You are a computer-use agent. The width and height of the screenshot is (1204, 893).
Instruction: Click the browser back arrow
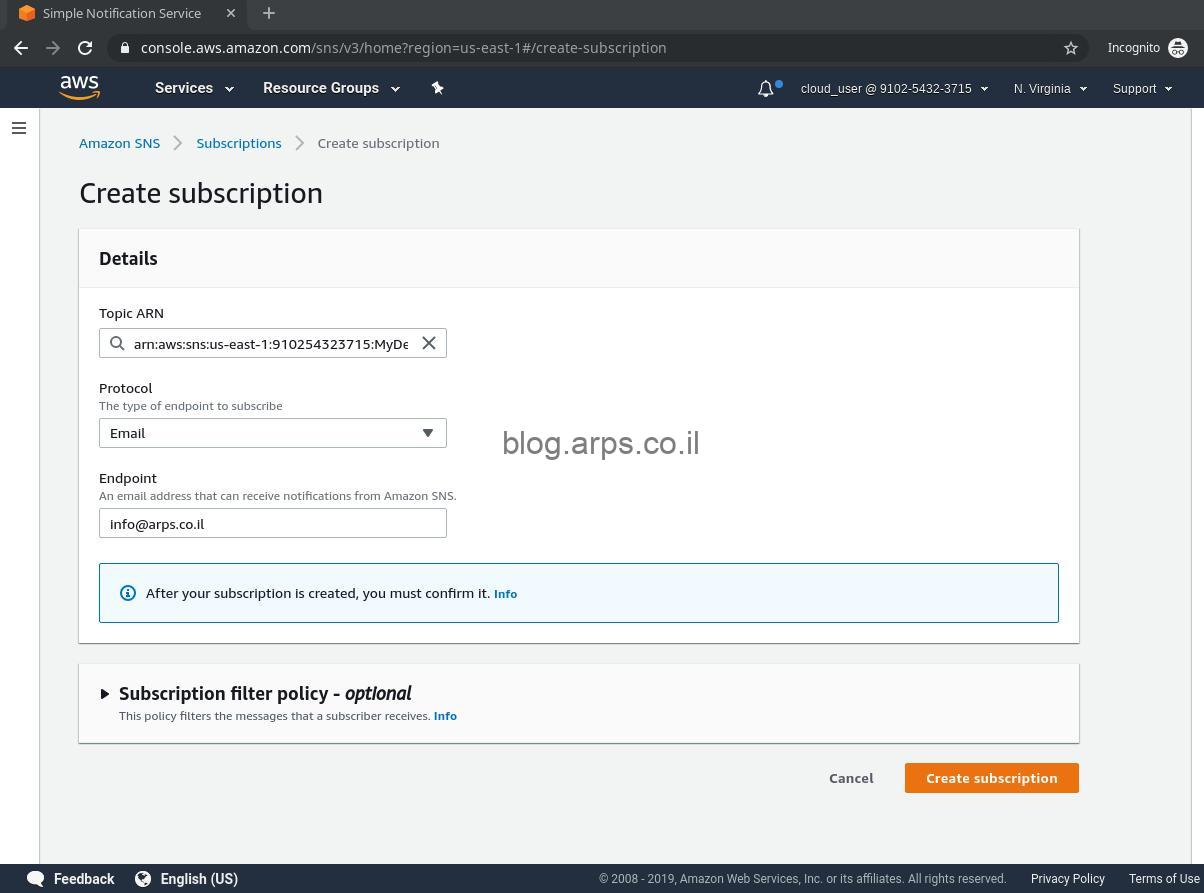pyautogui.click(x=21, y=48)
